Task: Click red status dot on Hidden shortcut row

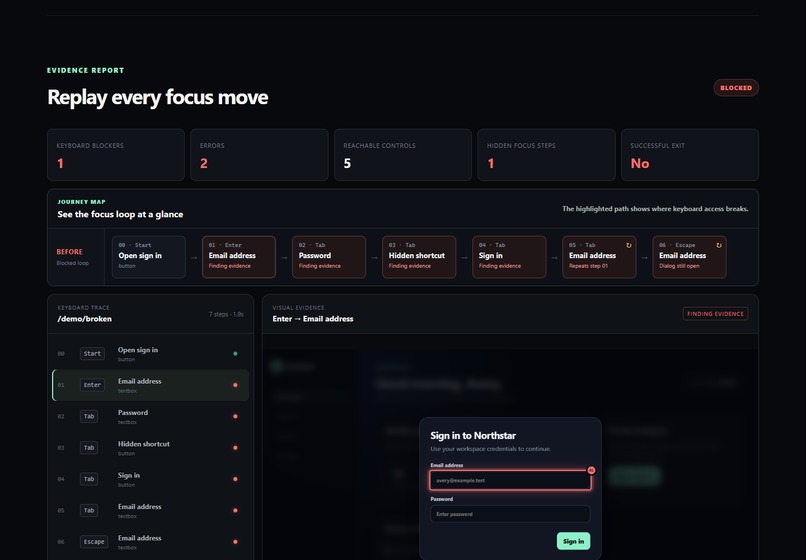Action: click(x=235, y=448)
